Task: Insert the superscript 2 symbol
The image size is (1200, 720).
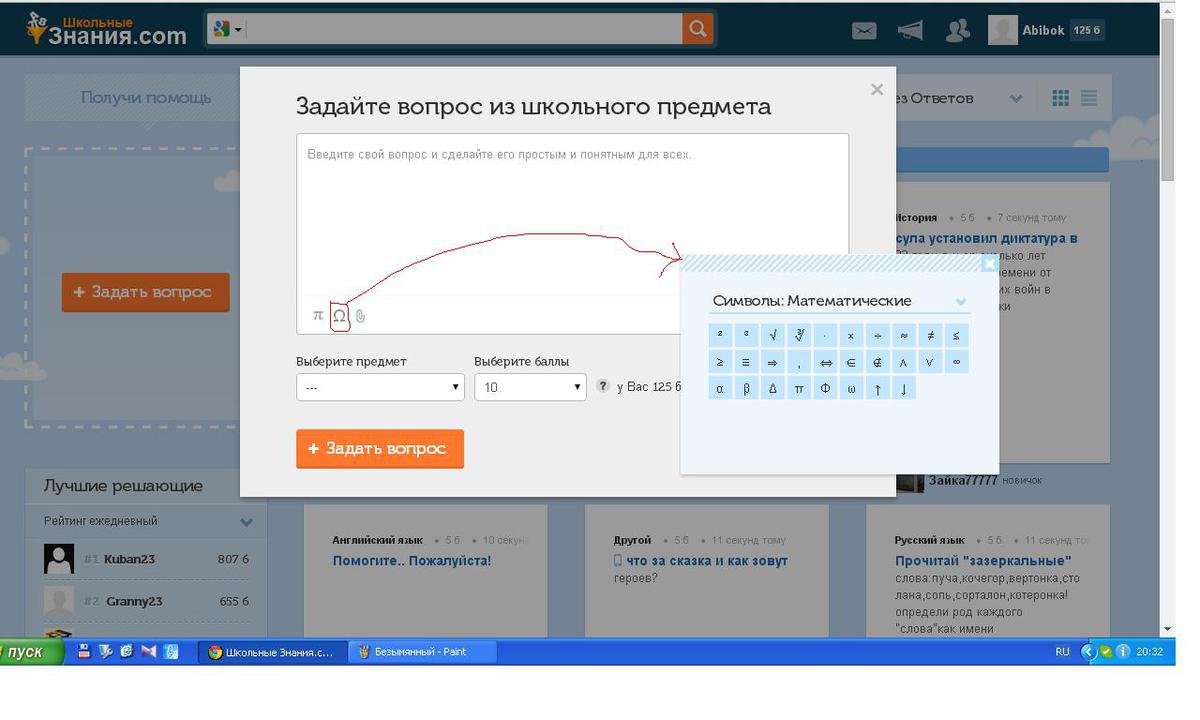Action: (x=720, y=336)
